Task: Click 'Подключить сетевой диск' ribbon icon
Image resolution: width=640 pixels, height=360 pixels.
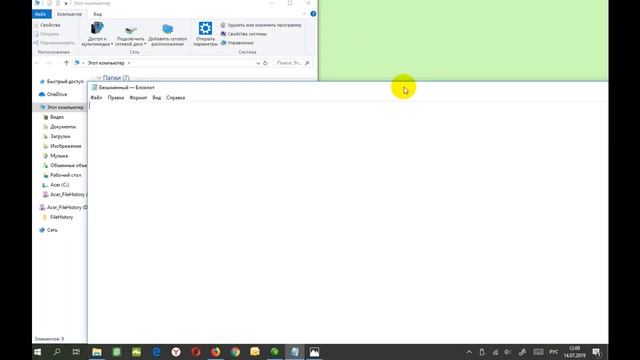Action: point(131,35)
